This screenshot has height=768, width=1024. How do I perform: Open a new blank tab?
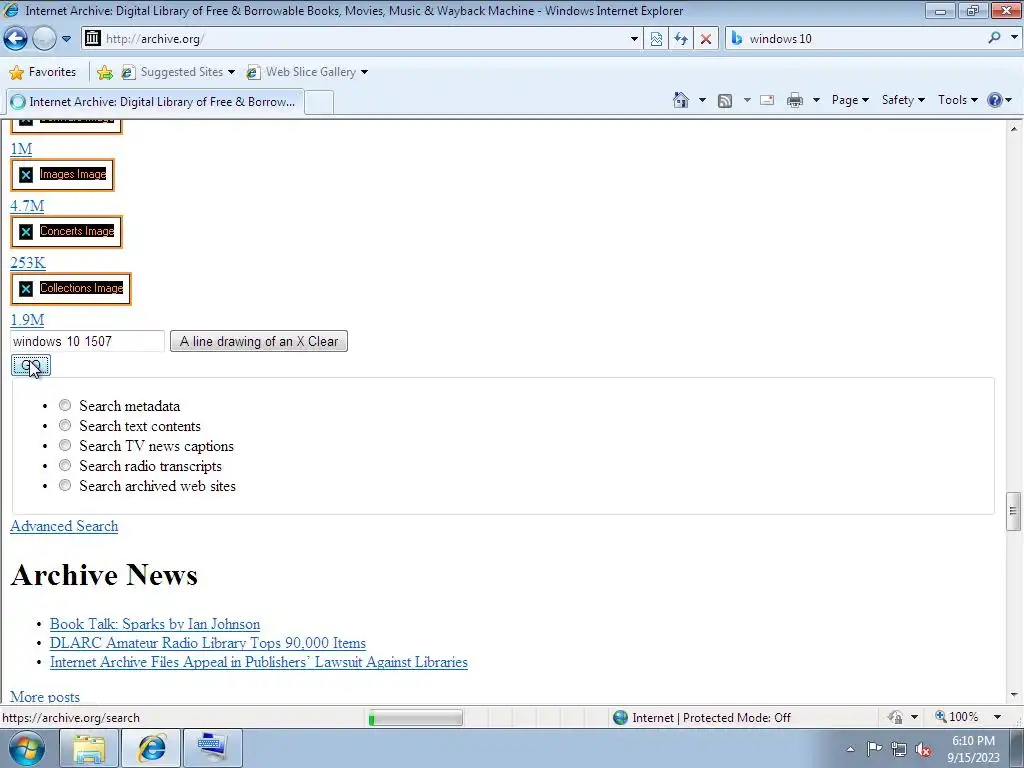pyautogui.click(x=319, y=103)
